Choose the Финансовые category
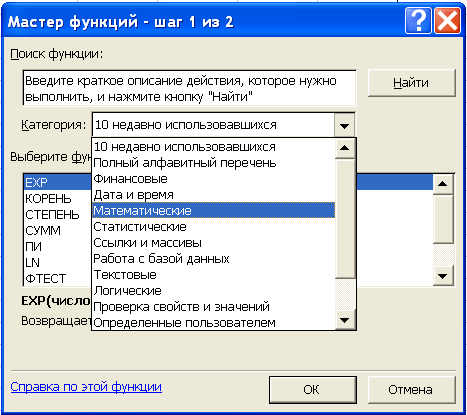 pos(213,179)
